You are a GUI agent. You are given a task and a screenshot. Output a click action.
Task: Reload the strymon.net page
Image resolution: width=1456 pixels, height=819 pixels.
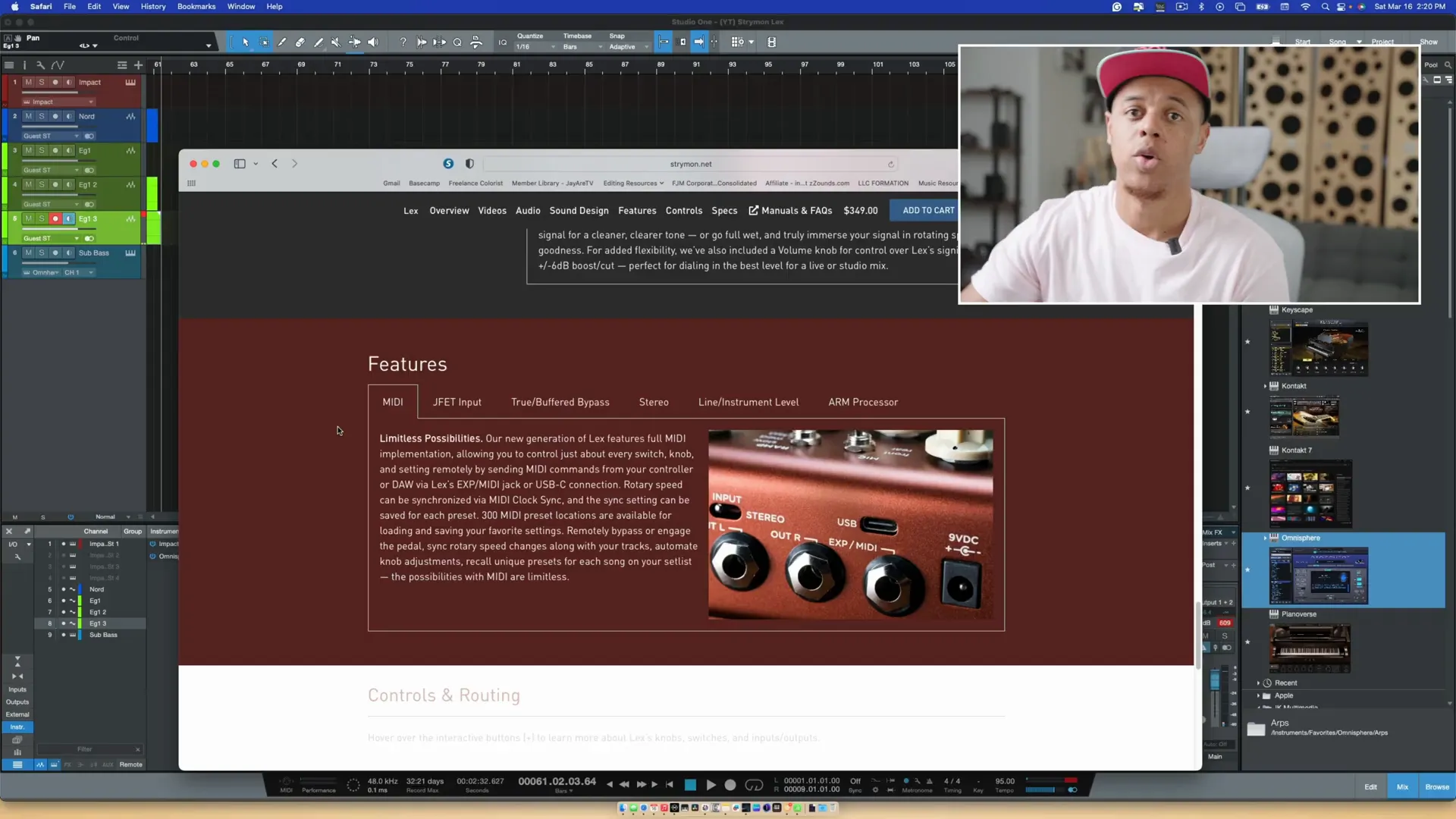(x=891, y=164)
